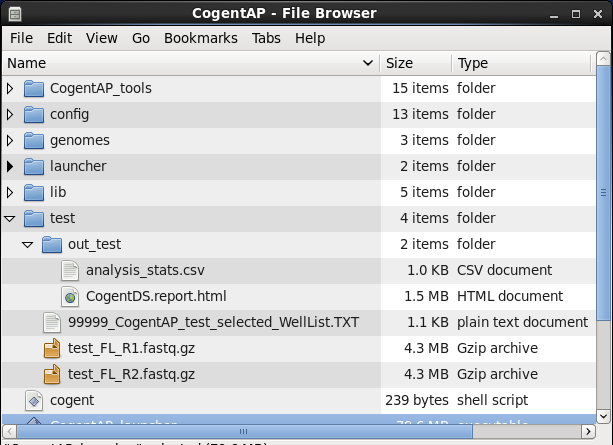Screen dimensions: 613x445
Task: Expand the config folder tree
Action: click(10, 115)
